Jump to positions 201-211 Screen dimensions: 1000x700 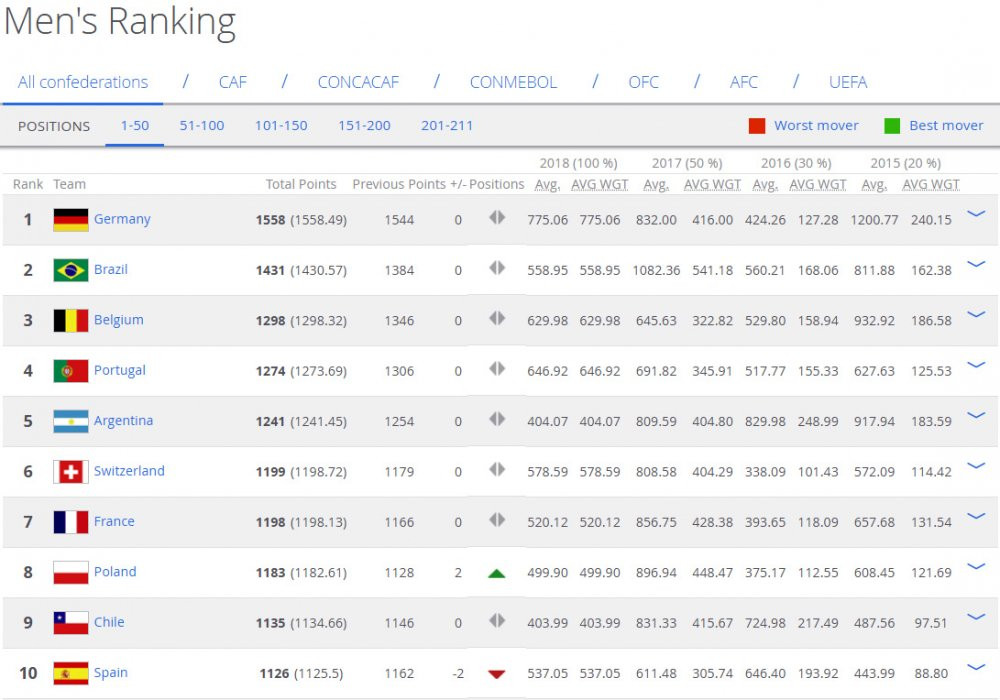click(447, 126)
